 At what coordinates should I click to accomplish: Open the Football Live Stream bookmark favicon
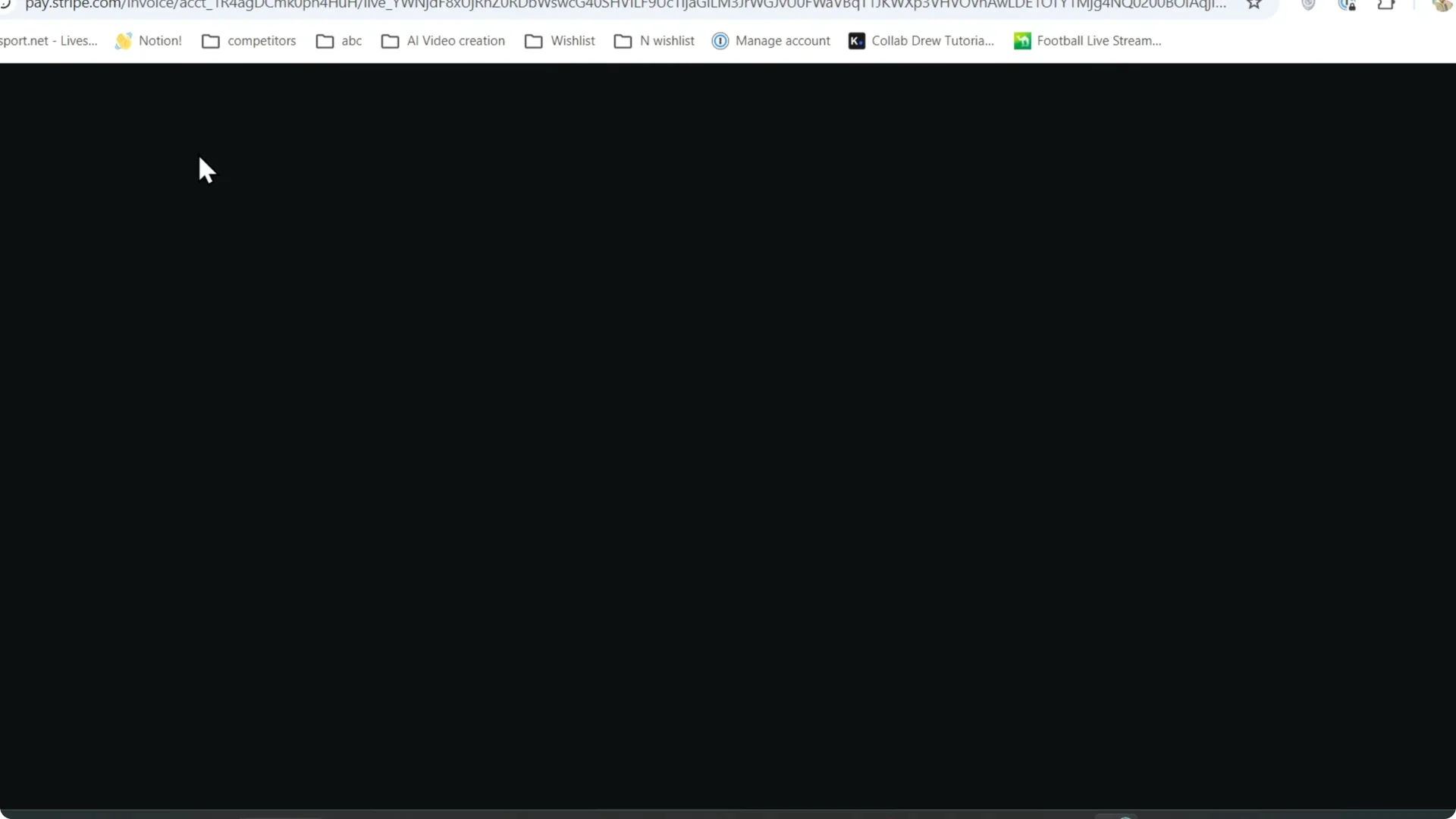(1023, 40)
